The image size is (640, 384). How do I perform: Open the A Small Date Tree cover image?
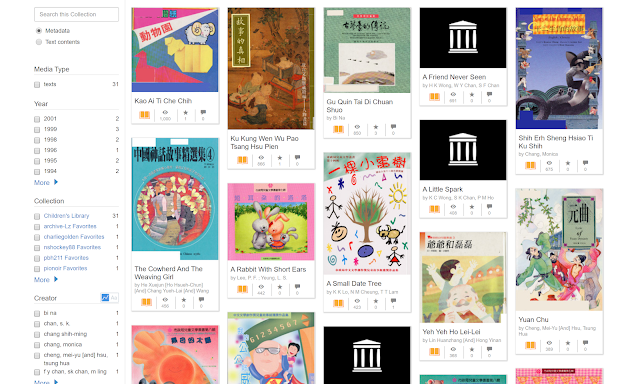pos(367,213)
